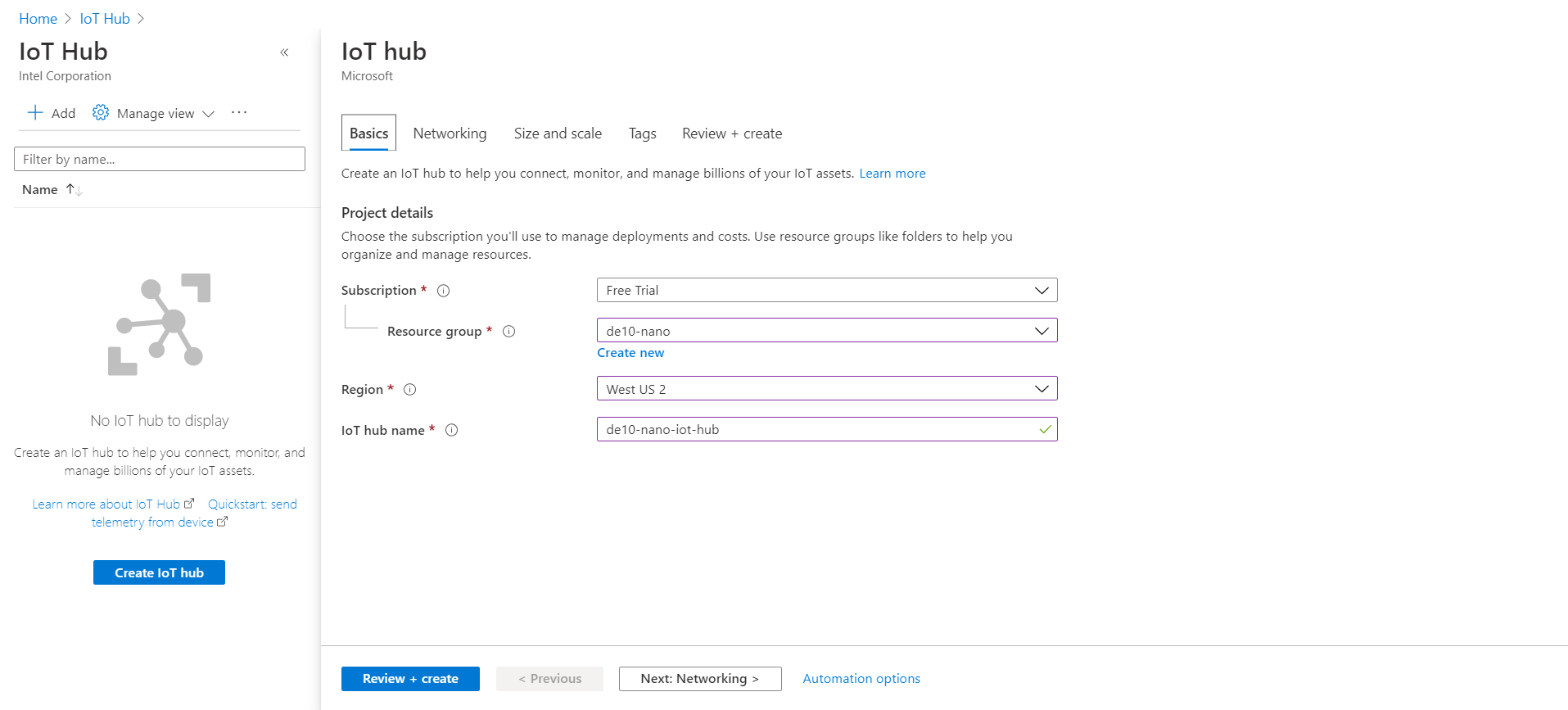Click the Add plus icon
This screenshot has width=1568, height=710.
[35, 113]
